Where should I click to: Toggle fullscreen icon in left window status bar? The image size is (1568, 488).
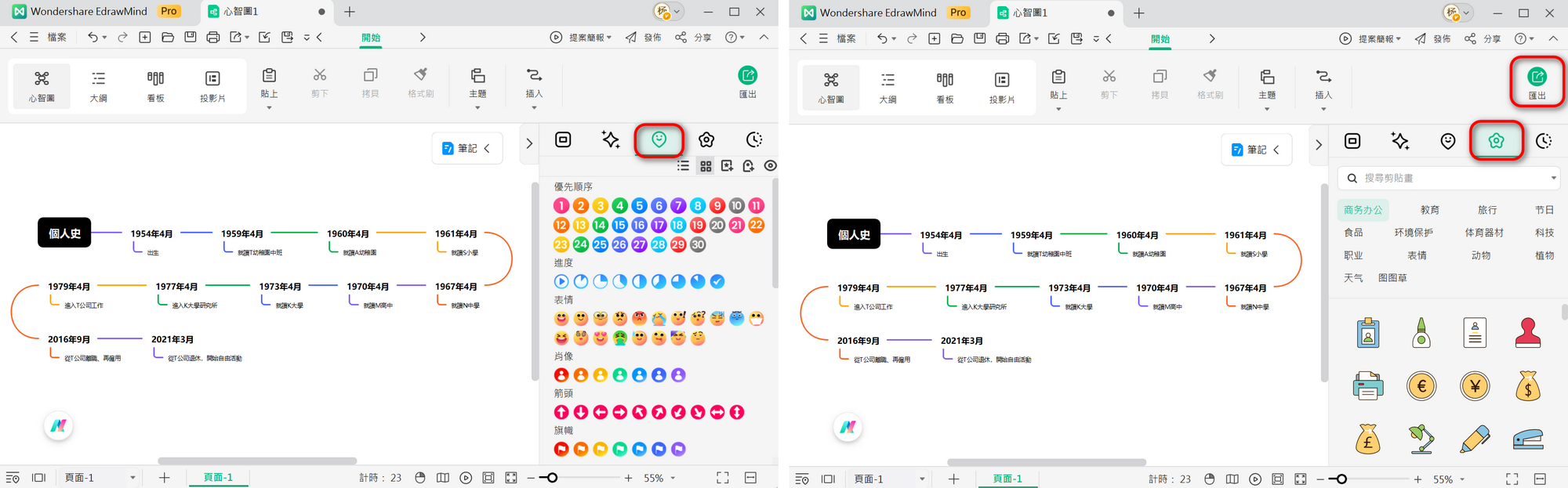point(722,477)
